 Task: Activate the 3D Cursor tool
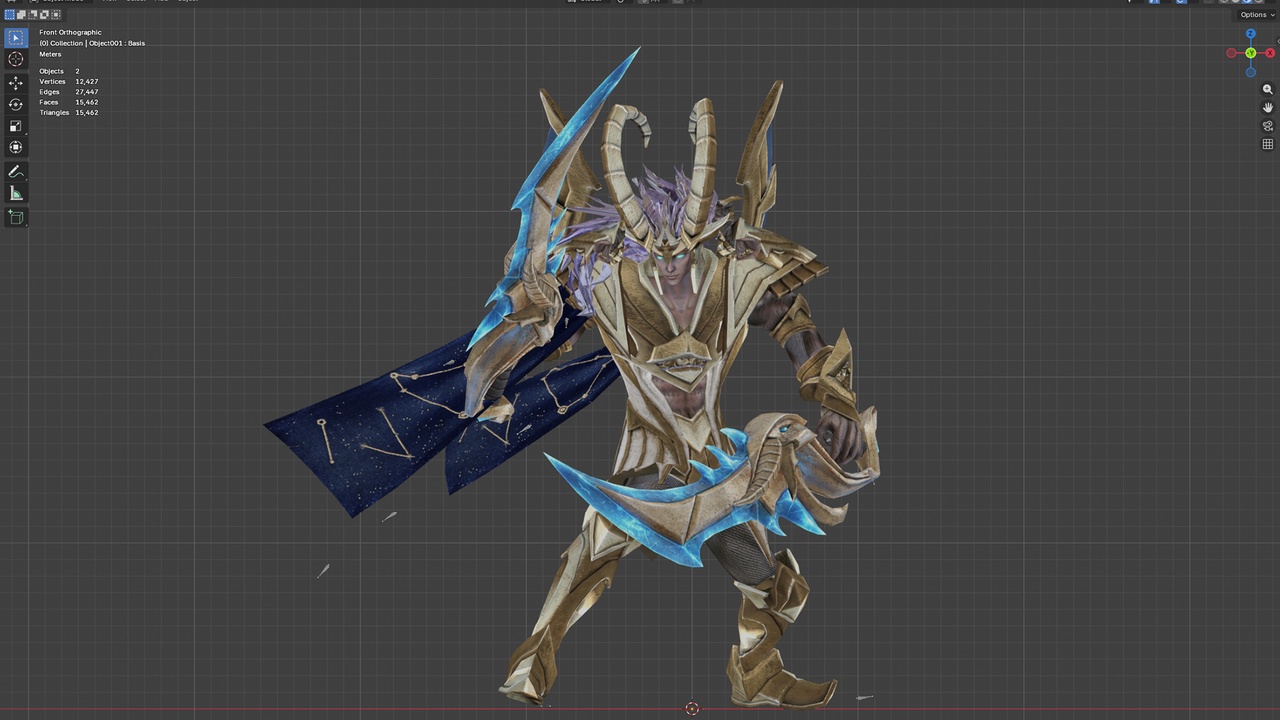tap(15, 60)
